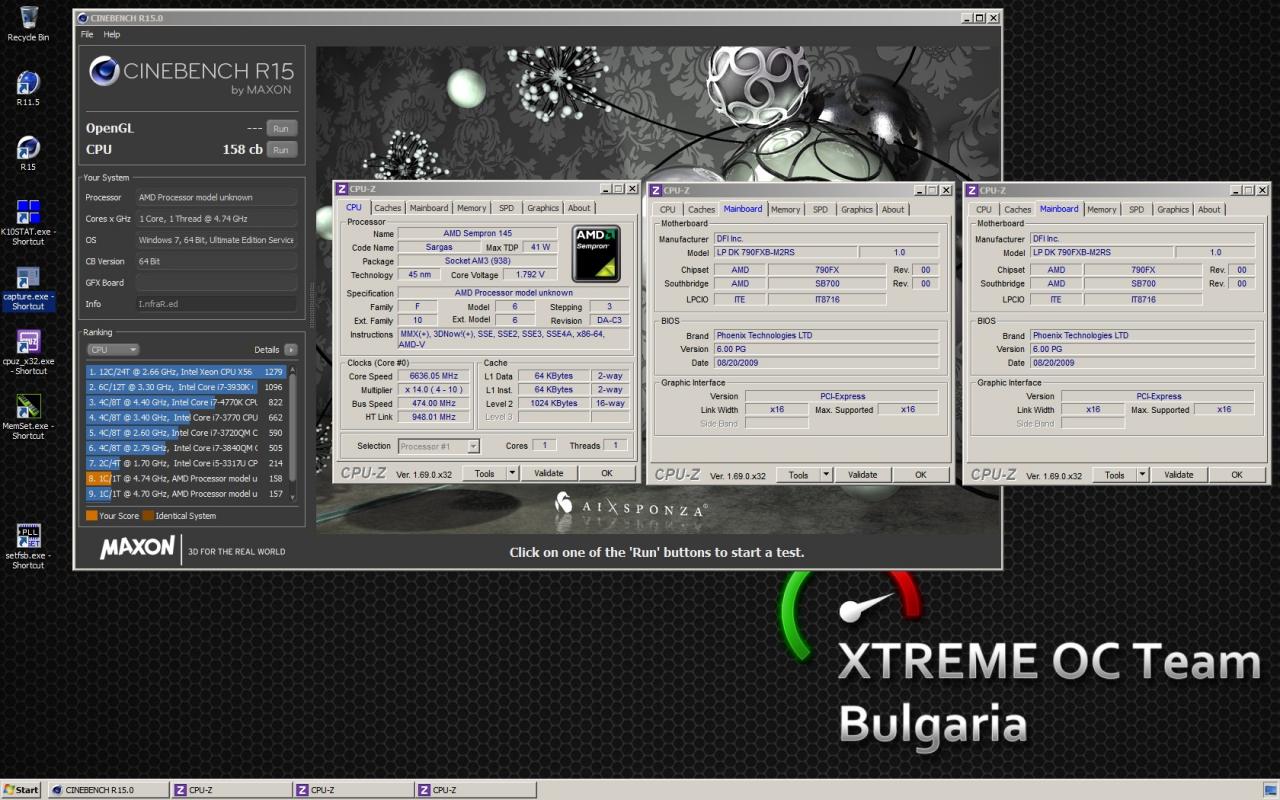Open the CPU ranking filter dropdown
1280x800 pixels.
(x=113, y=350)
